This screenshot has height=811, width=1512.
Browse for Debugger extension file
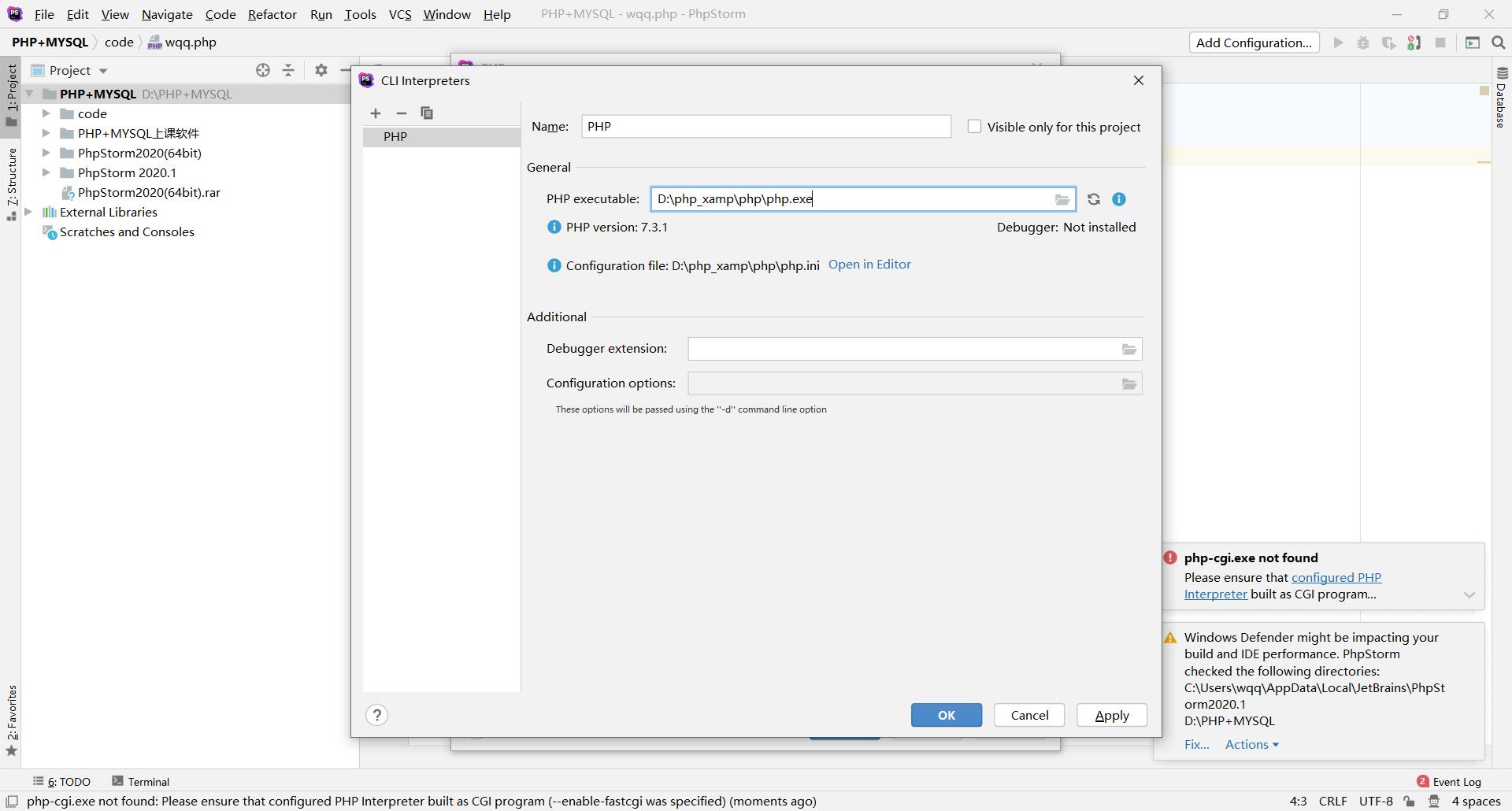pyautogui.click(x=1129, y=349)
